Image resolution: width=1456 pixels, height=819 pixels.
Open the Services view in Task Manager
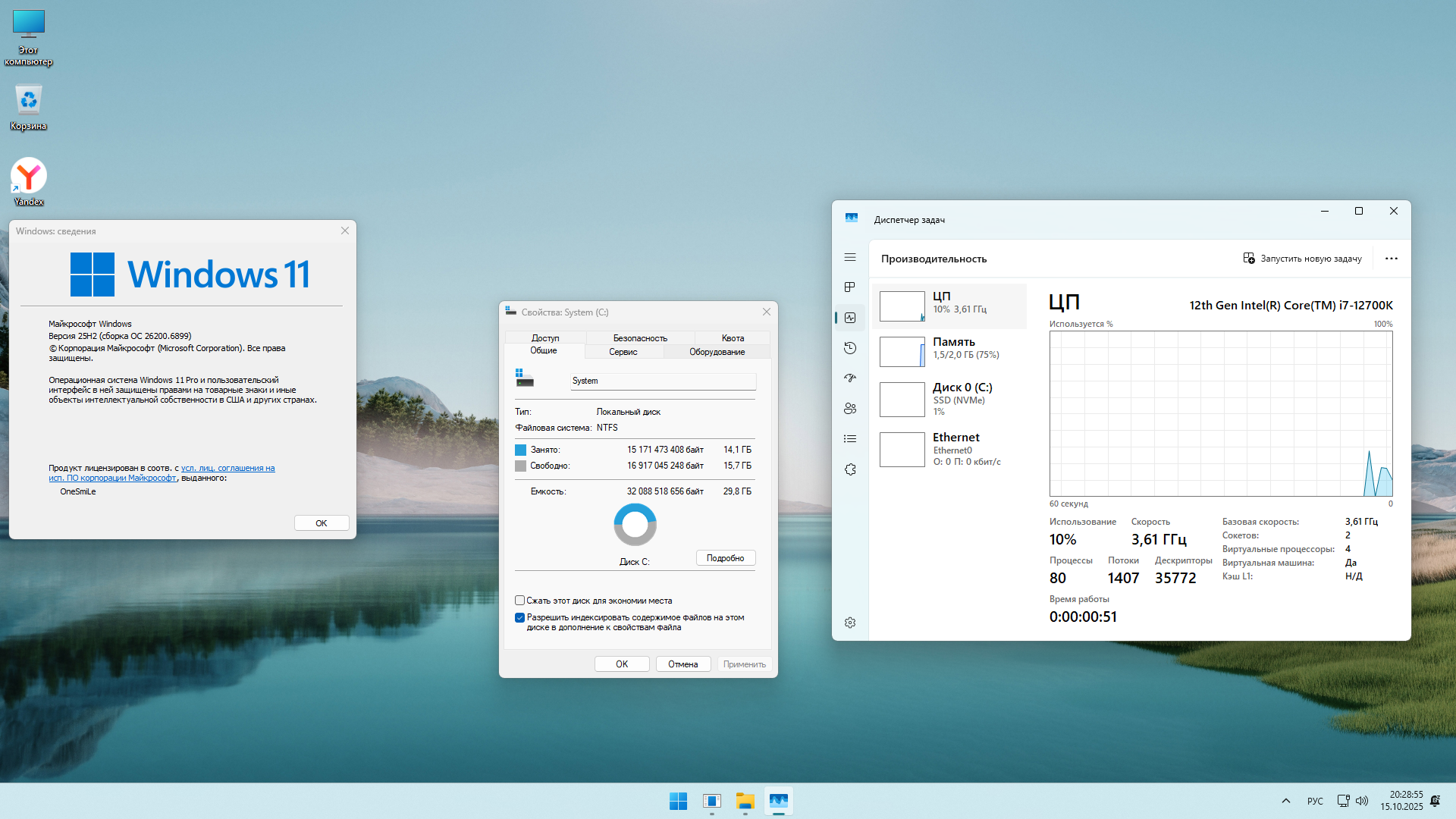(x=850, y=469)
